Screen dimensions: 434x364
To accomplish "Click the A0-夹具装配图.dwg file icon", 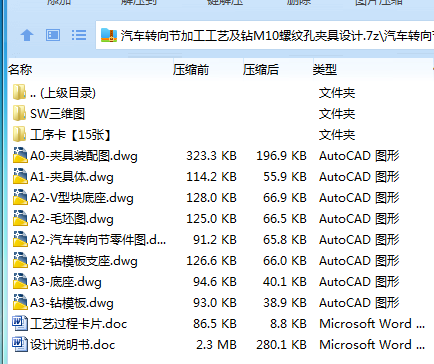I will pos(20,155).
